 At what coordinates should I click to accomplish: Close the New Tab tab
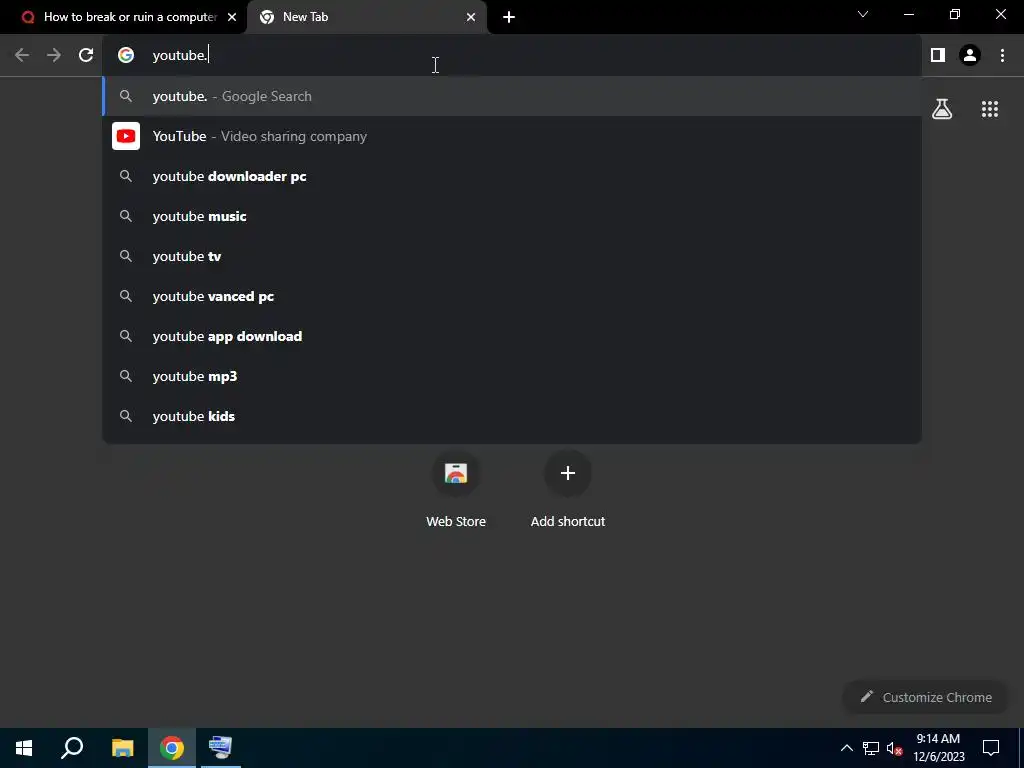click(471, 17)
